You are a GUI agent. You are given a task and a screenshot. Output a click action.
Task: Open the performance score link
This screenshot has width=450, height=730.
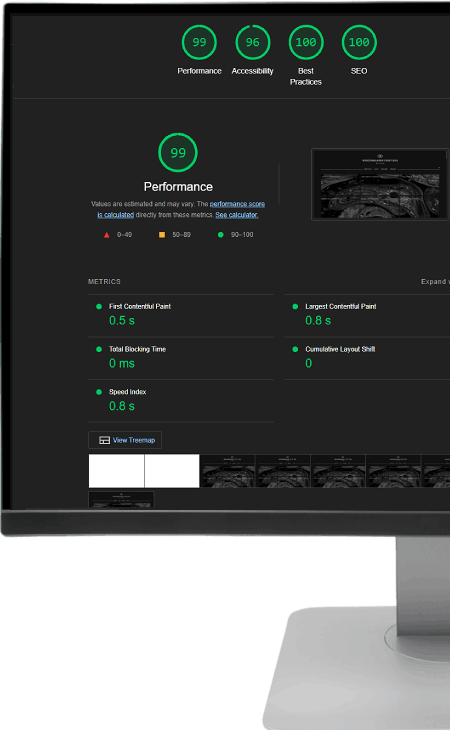[x=237, y=204]
